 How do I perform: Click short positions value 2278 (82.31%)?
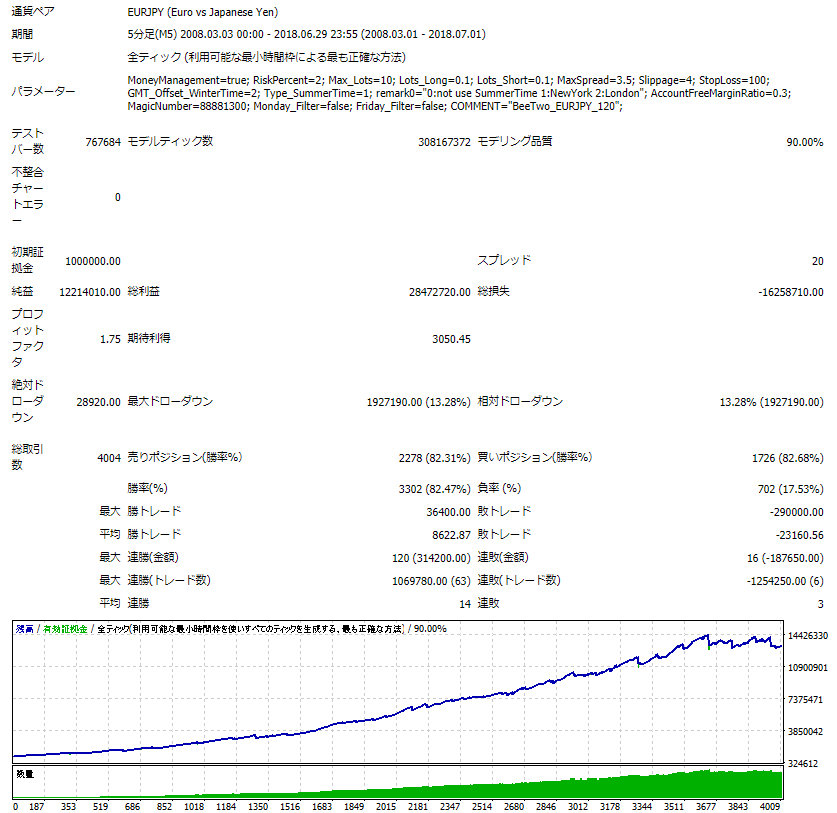(x=435, y=458)
